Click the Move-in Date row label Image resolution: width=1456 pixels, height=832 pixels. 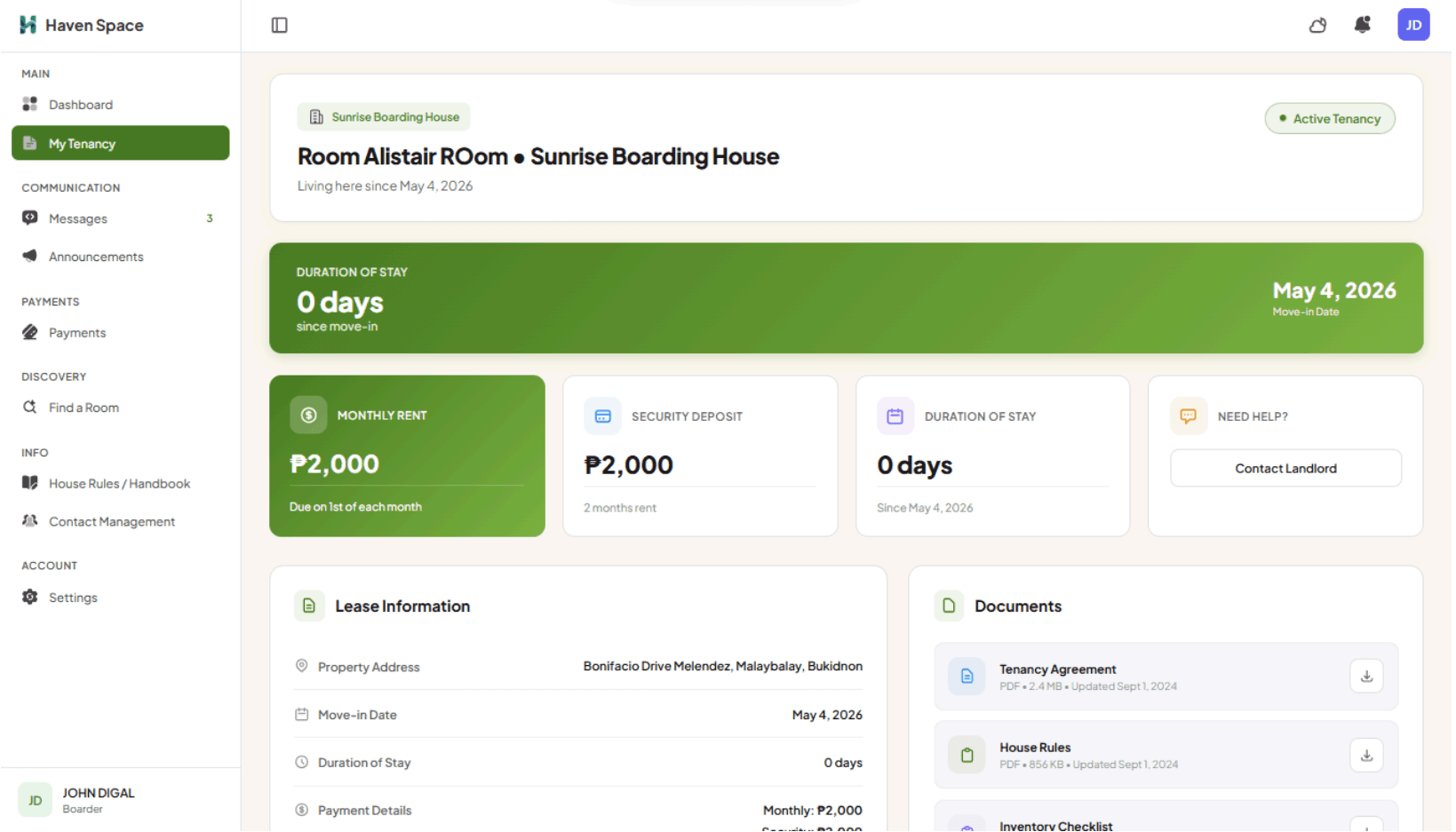point(357,715)
